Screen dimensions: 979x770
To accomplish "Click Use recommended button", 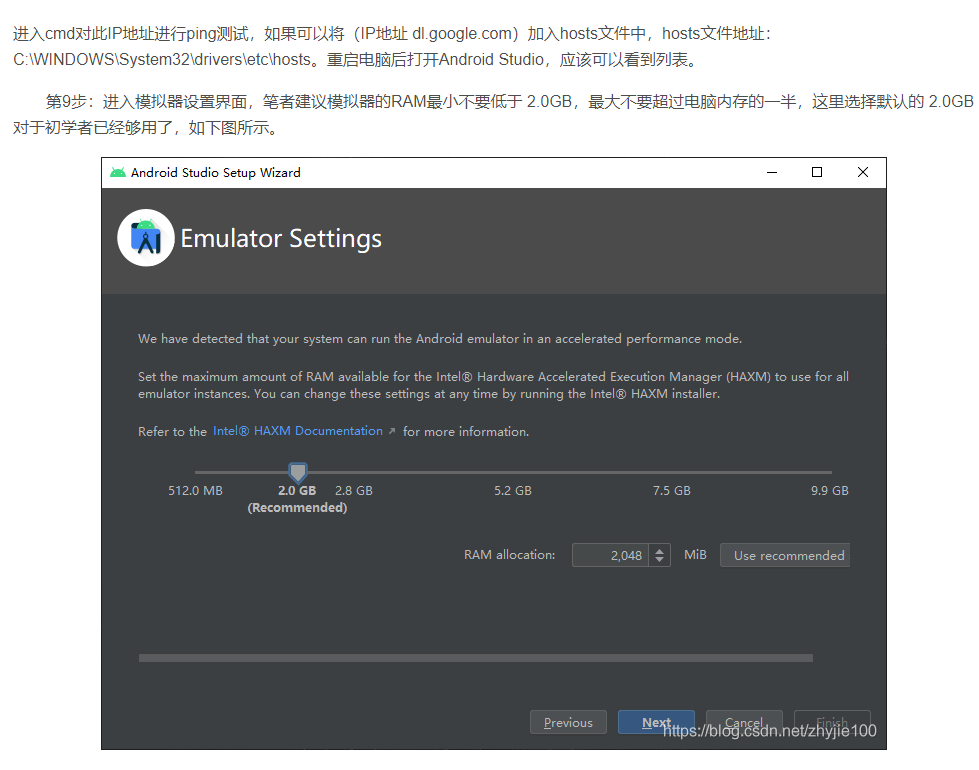I will click(x=785, y=555).
